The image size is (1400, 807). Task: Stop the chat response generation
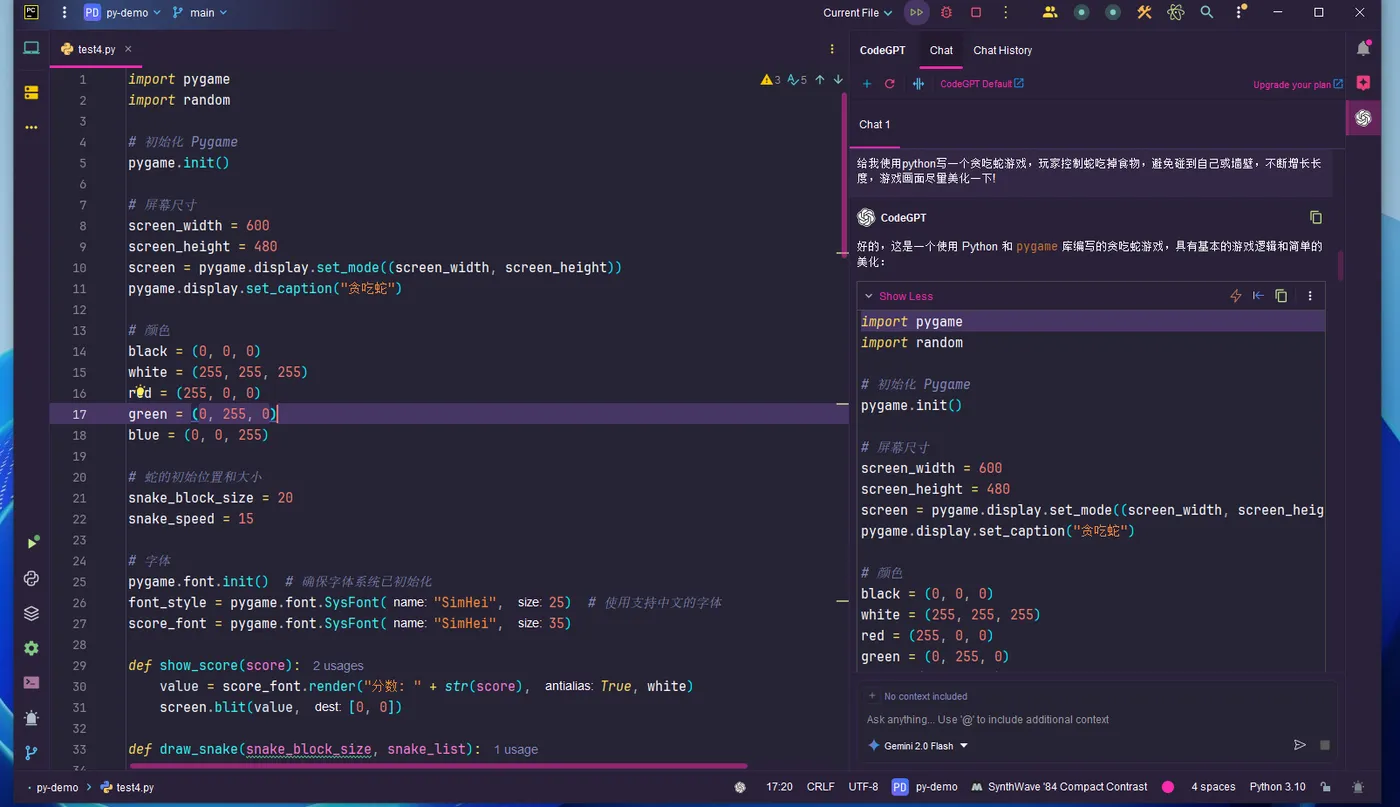click(1325, 745)
